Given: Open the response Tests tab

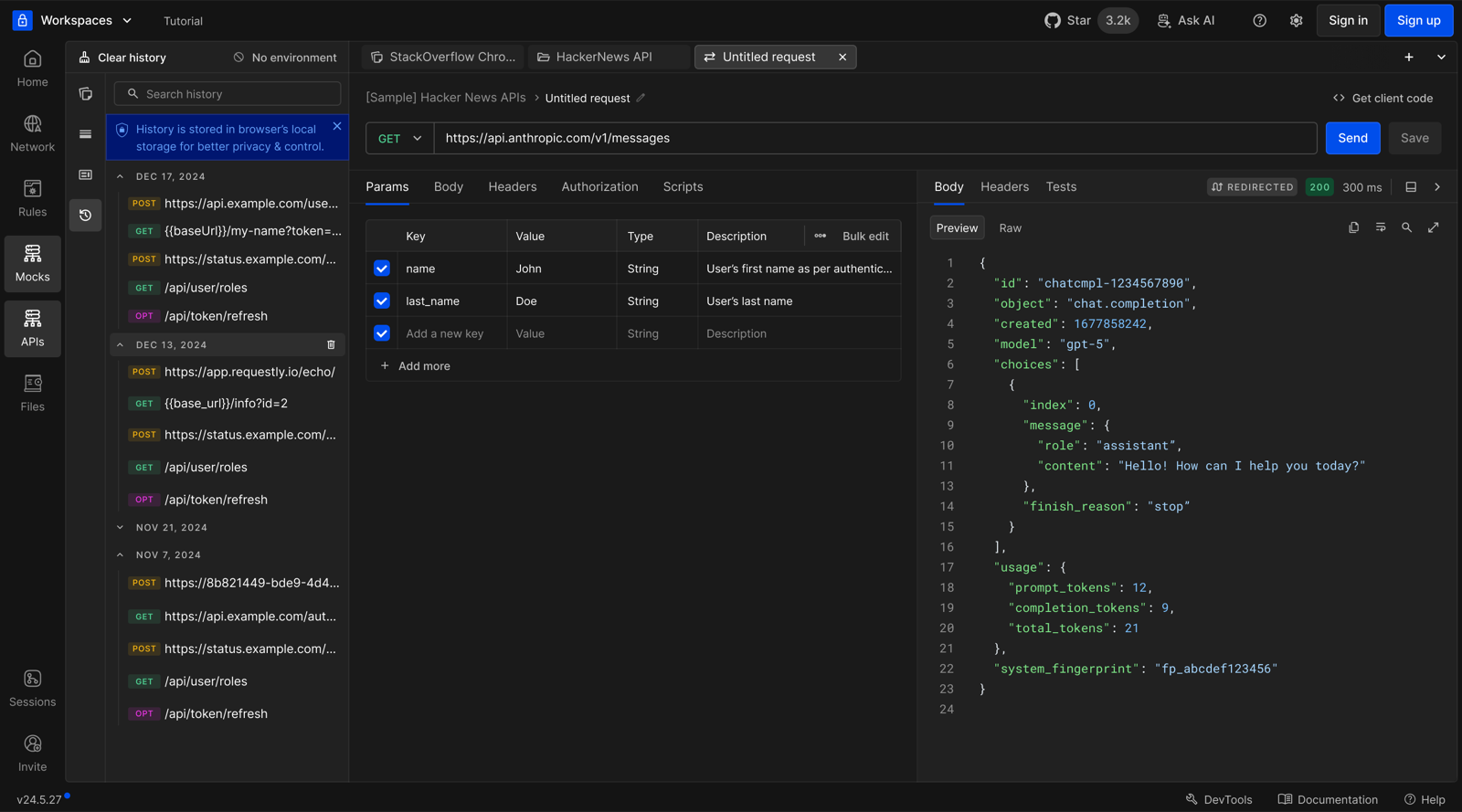Looking at the screenshot, I should click(x=1061, y=186).
